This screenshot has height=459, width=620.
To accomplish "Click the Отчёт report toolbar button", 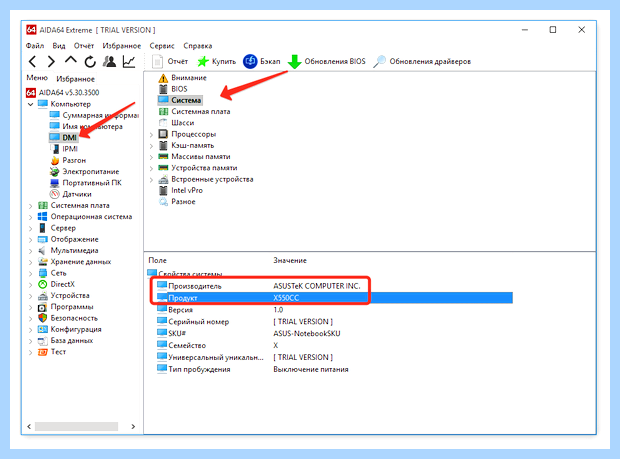I will [170, 61].
